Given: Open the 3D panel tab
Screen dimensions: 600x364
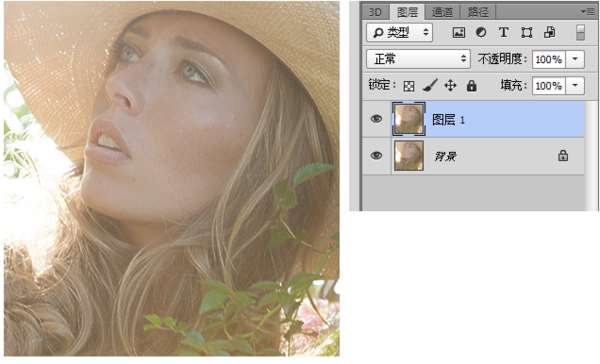Looking at the screenshot, I should tap(375, 12).
